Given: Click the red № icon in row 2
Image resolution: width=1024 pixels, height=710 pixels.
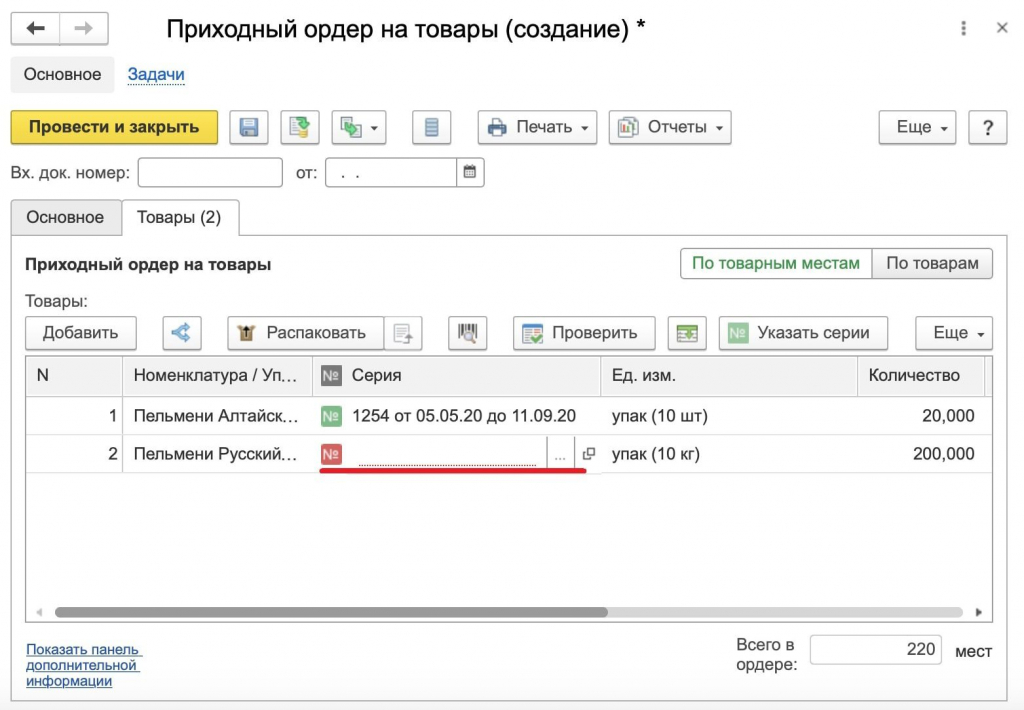Looking at the screenshot, I should (x=331, y=454).
